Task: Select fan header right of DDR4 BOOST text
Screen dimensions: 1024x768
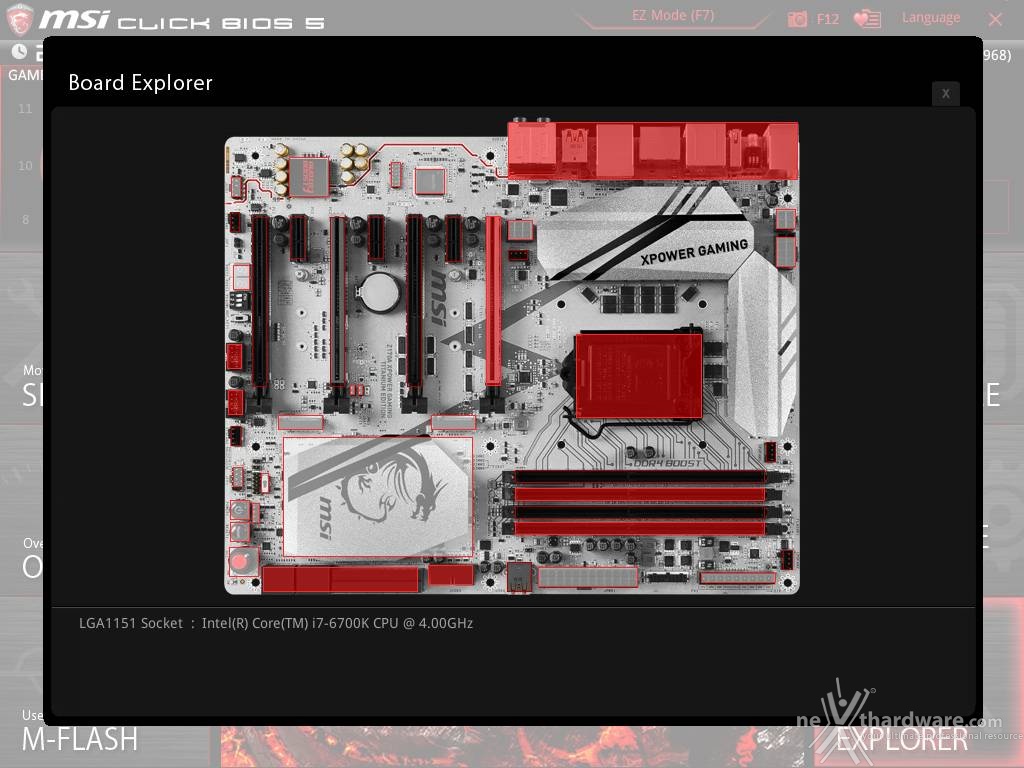Action: coord(771,452)
